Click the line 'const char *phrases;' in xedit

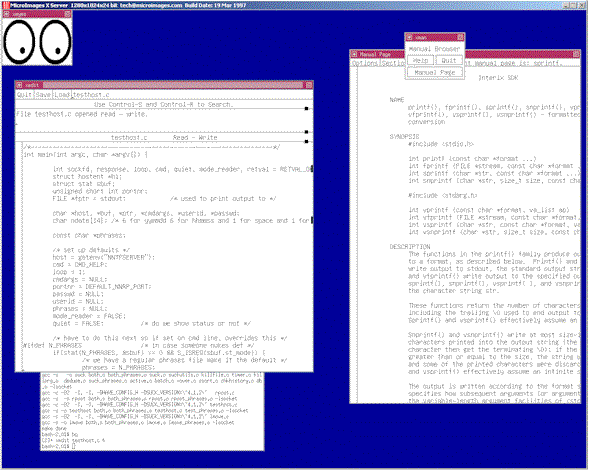(89, 236)
